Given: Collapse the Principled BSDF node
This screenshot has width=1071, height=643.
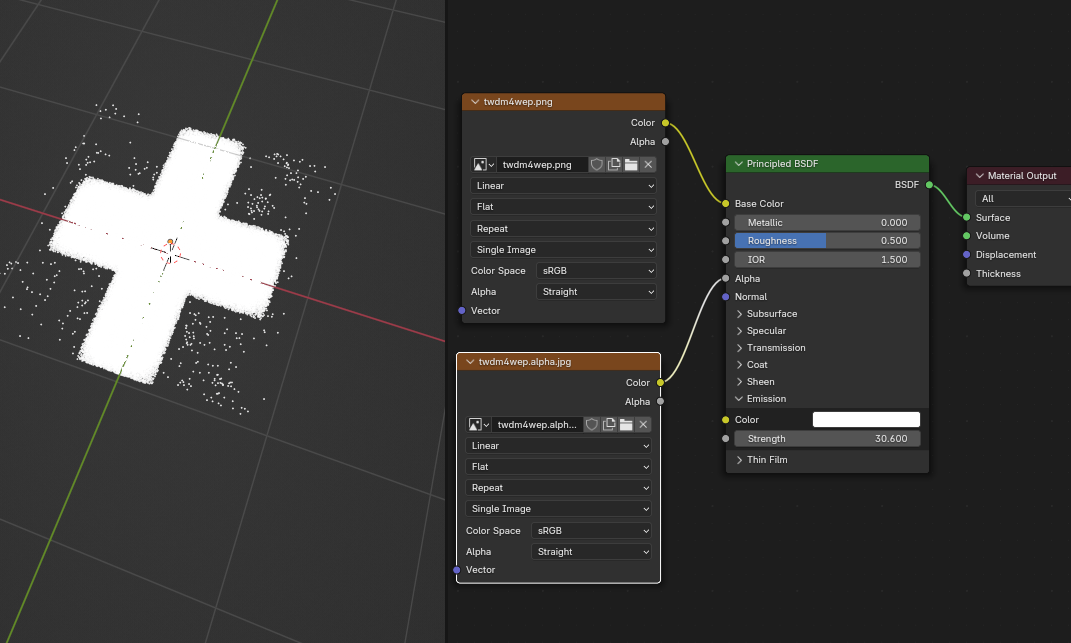Looking at the screenshot, I should (738, 164).
